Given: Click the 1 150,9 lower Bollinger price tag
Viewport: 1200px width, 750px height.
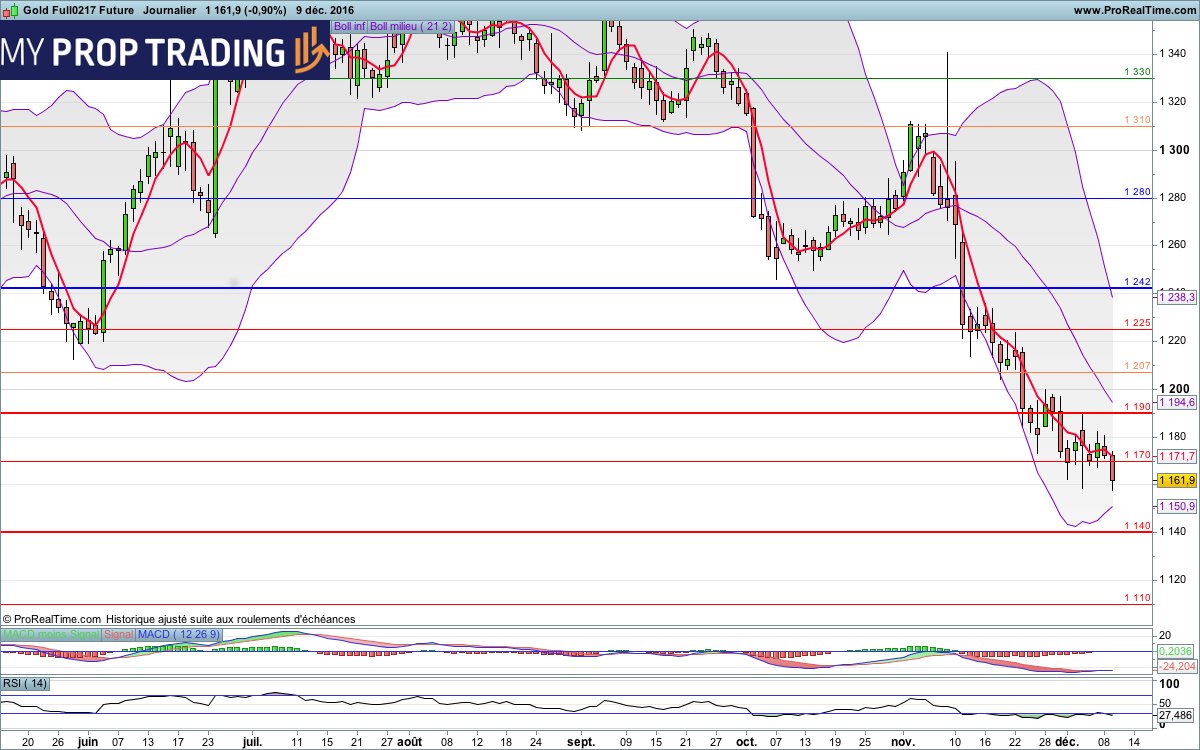Looking at the screenshot, I should coord(1176,507).
